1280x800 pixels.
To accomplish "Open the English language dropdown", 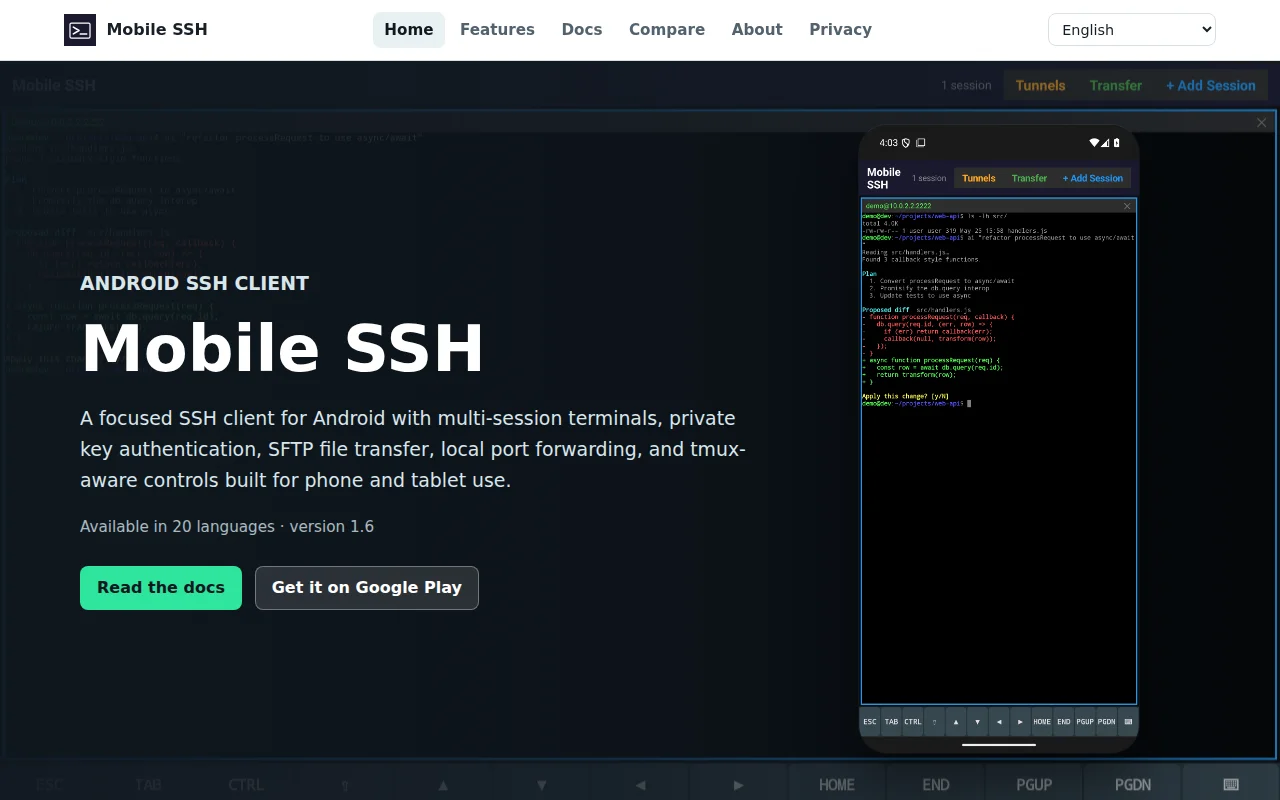I will (x=1132, y=30).
